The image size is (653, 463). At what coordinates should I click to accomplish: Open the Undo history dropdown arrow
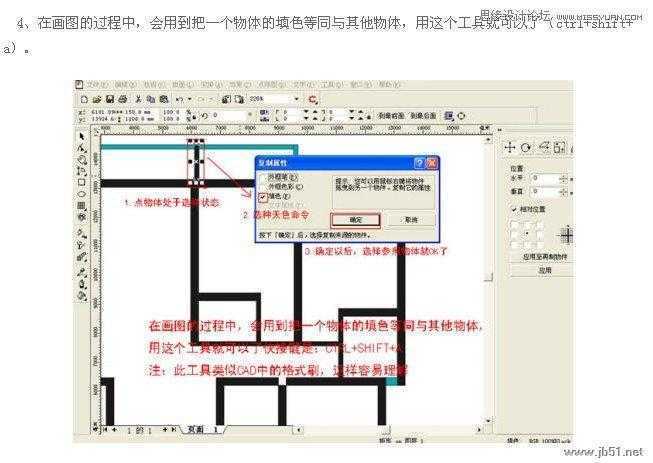pos(189,100)
